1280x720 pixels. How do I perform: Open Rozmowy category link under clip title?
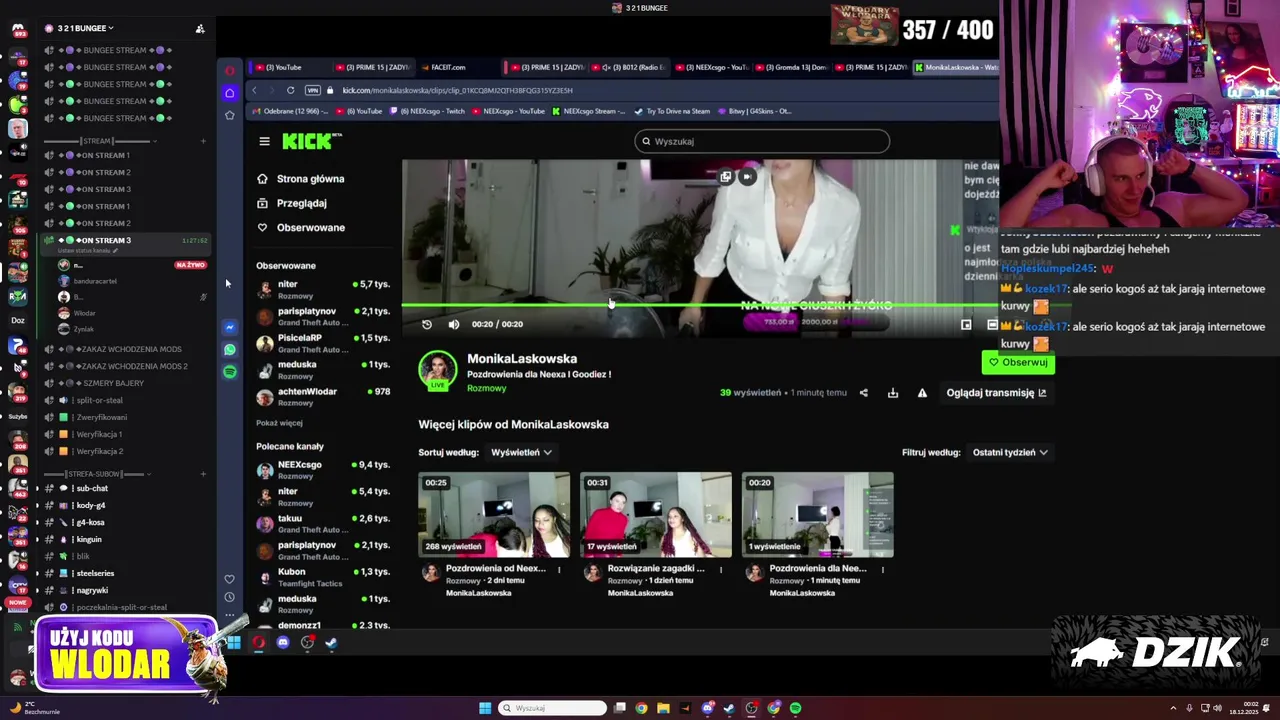487,388
